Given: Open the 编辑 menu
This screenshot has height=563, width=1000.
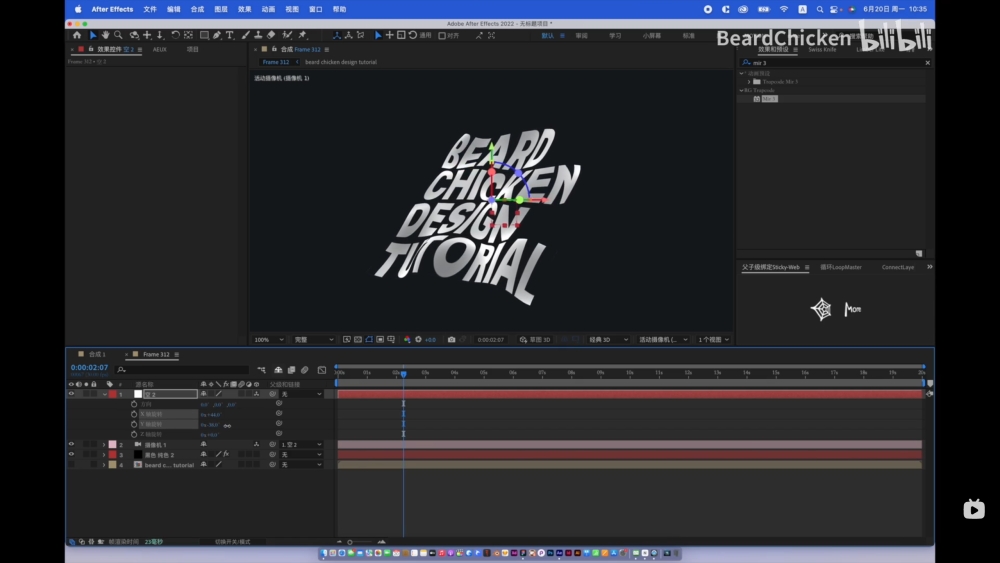Looking at the screenshot, I should (x=173, y=10).
